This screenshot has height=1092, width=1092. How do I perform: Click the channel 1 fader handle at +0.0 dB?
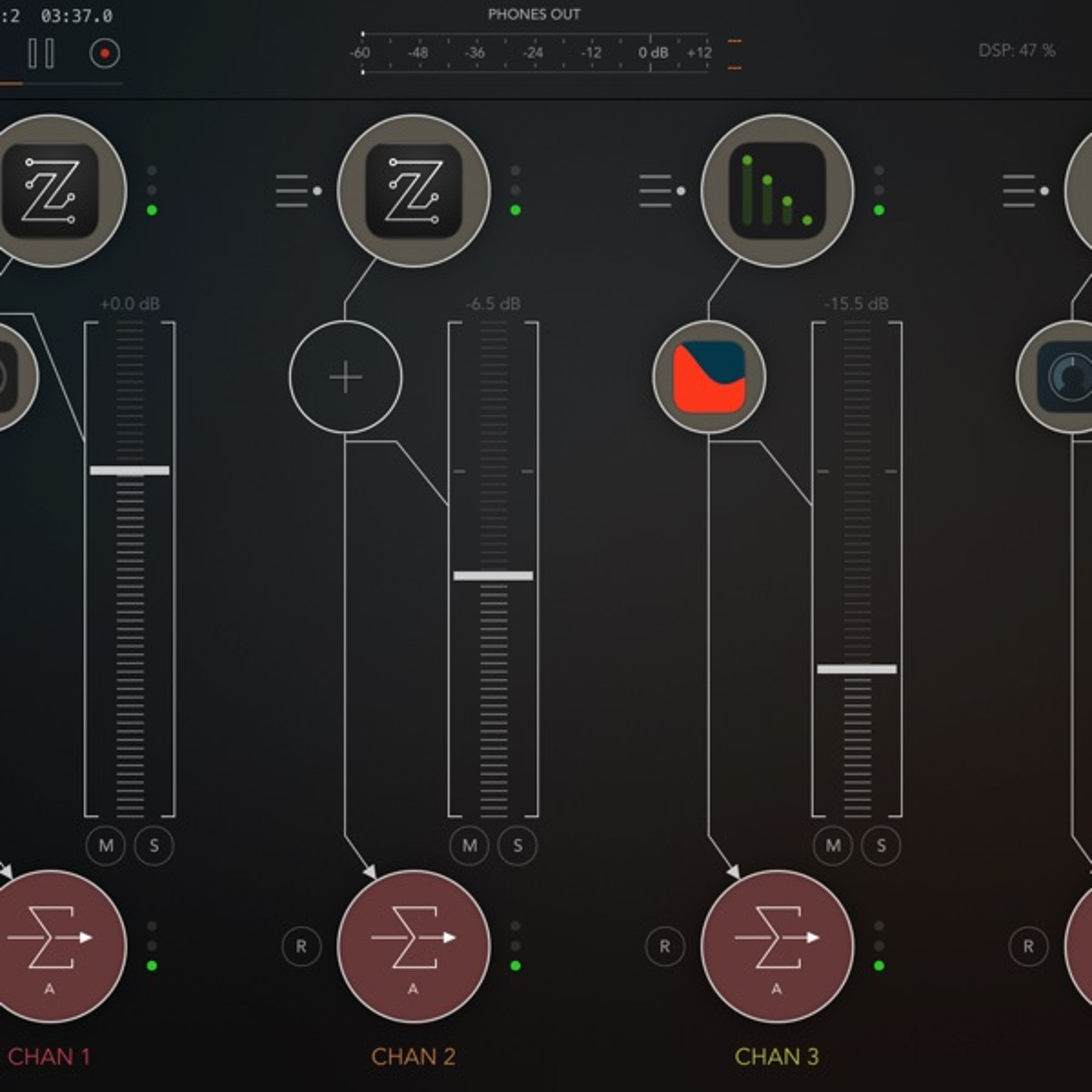point(130,470)
